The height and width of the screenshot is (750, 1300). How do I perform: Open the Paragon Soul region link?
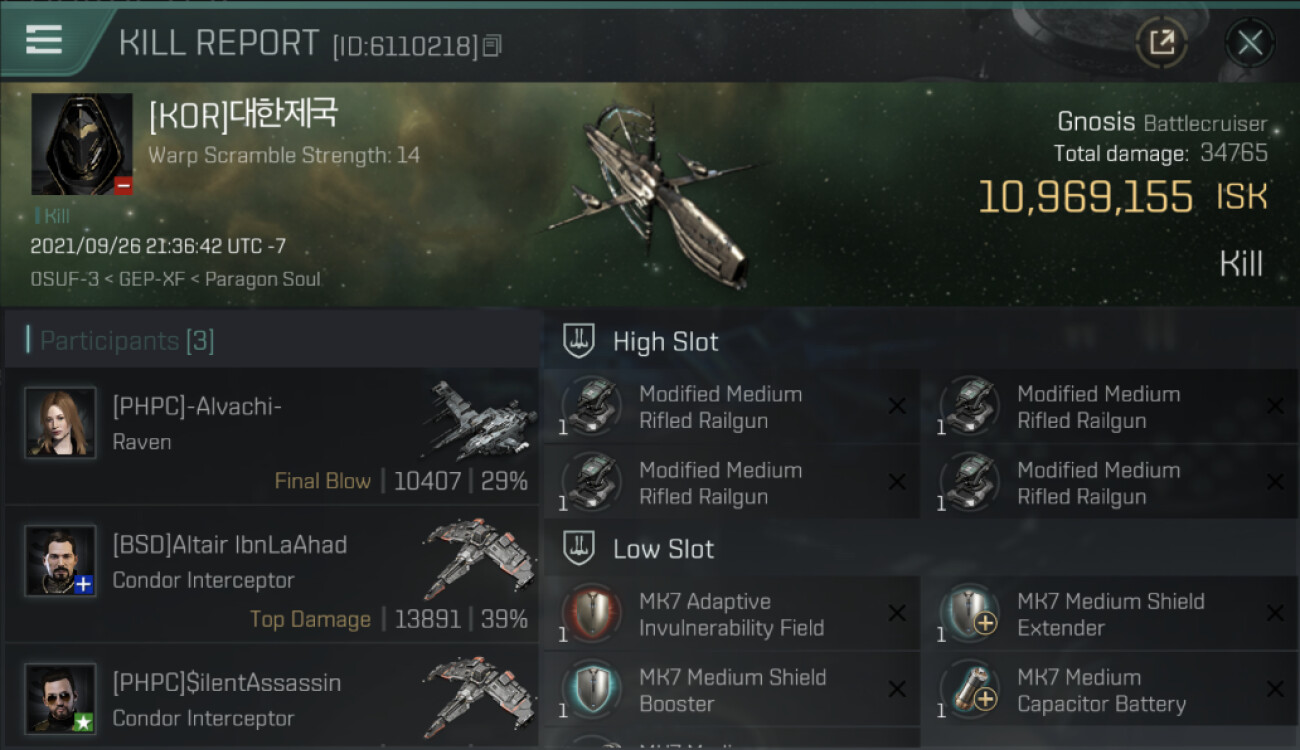[263, 279]
